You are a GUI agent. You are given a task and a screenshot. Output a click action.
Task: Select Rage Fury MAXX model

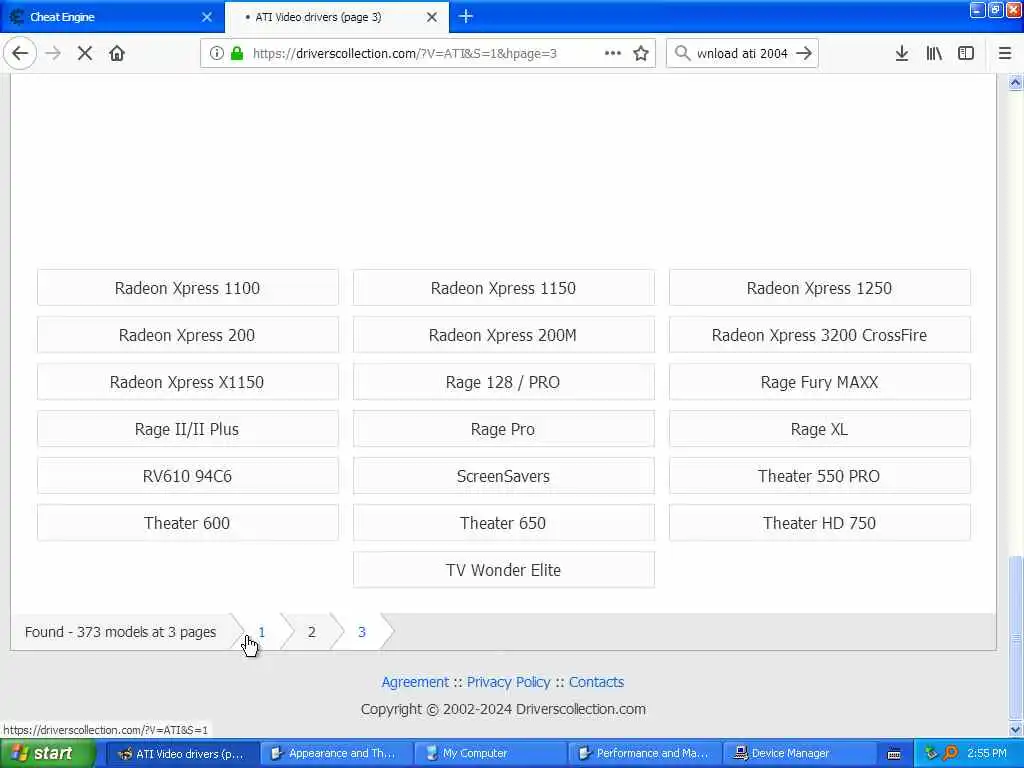click(x=820, y=382)
